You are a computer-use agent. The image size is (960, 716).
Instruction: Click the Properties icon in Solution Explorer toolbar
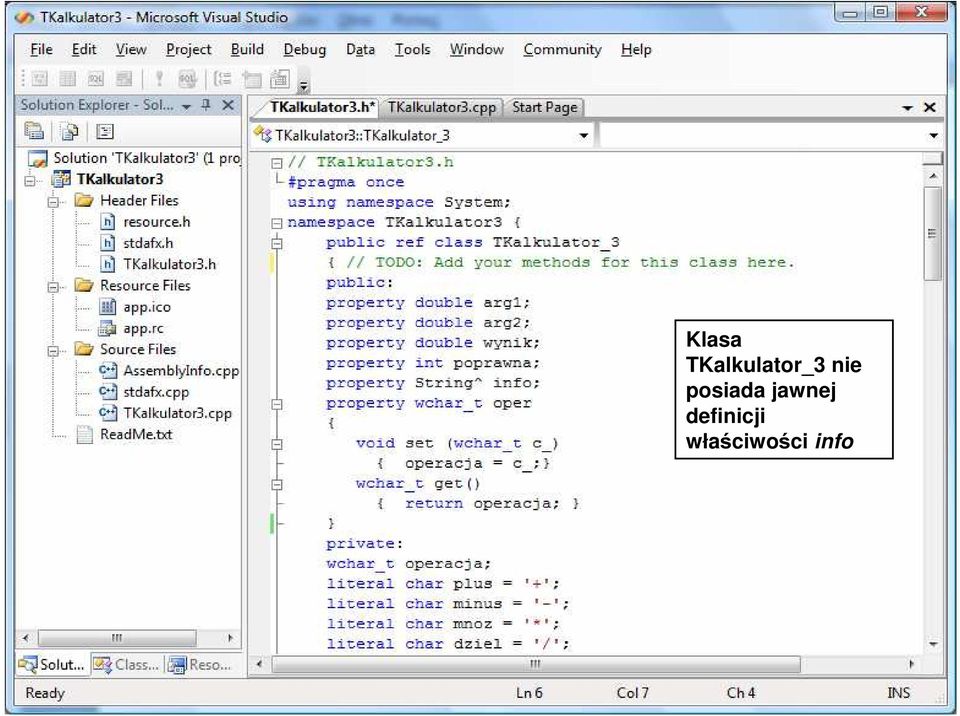pyautogui.click(x=34, y=131)
